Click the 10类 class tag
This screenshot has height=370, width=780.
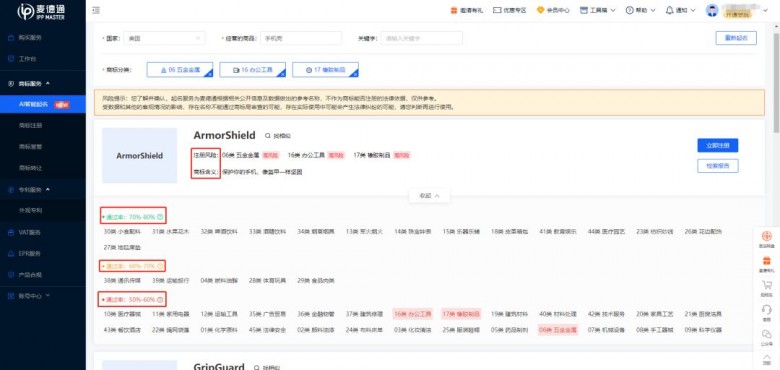pyautogui.click(x=122, y=314)
